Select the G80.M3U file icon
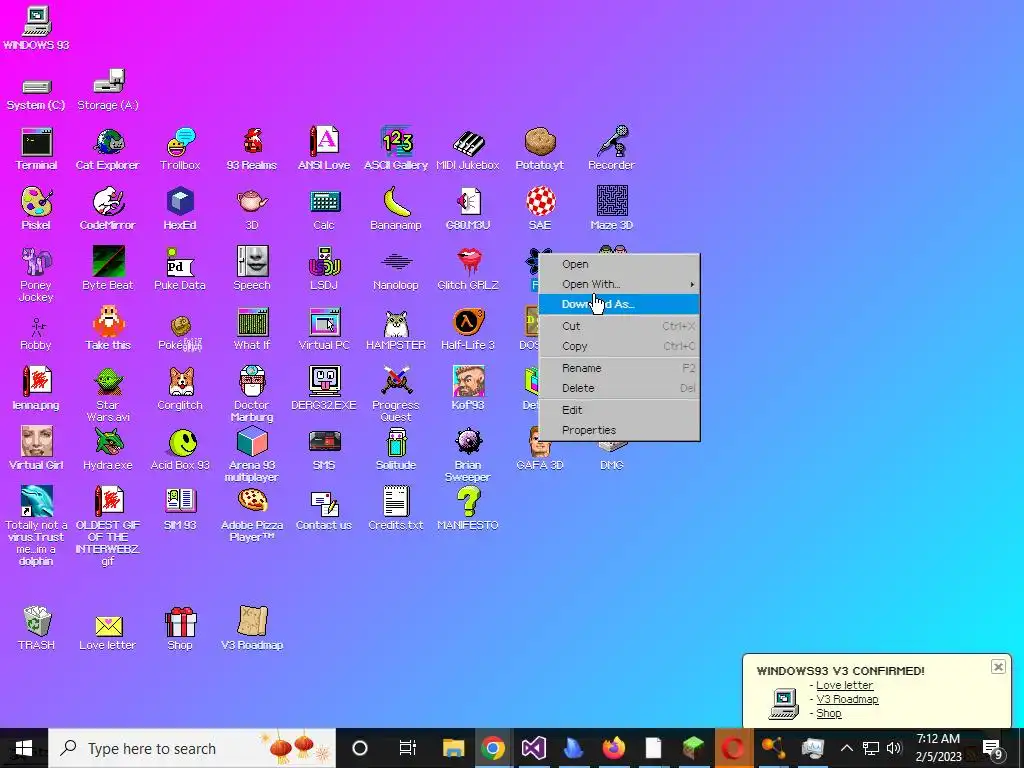The width and height of the screenshot is (1024, 768). (468, 209)
